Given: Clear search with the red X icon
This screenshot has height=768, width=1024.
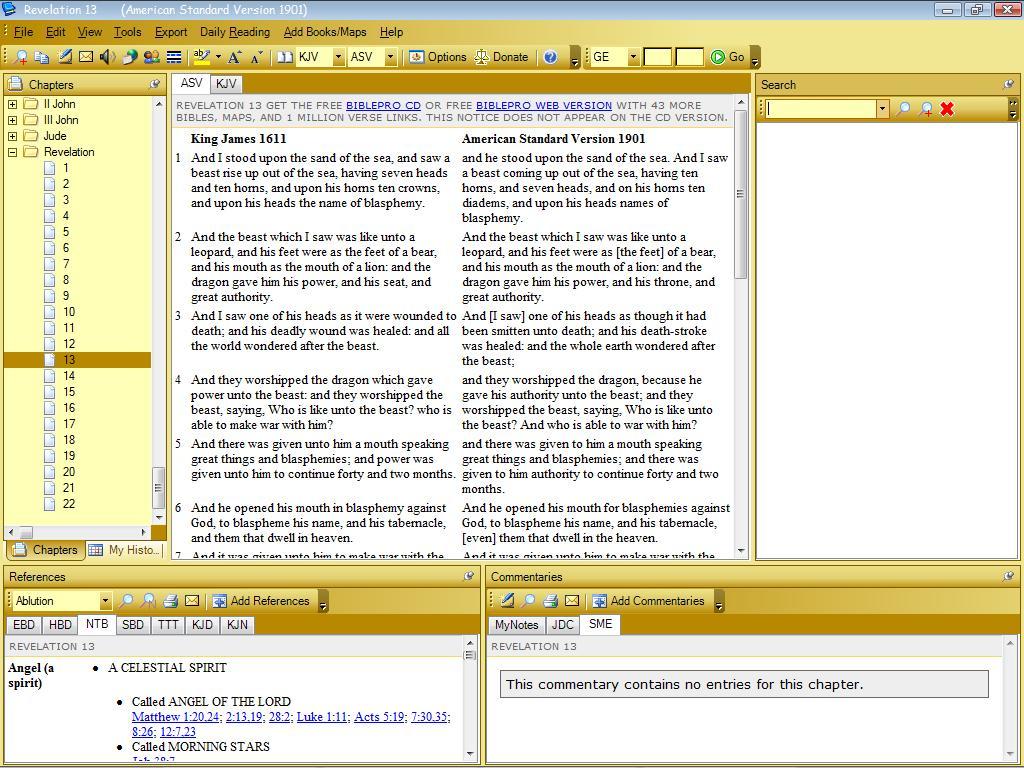Looking at the screenshot, I should click(x=947, y=109).
